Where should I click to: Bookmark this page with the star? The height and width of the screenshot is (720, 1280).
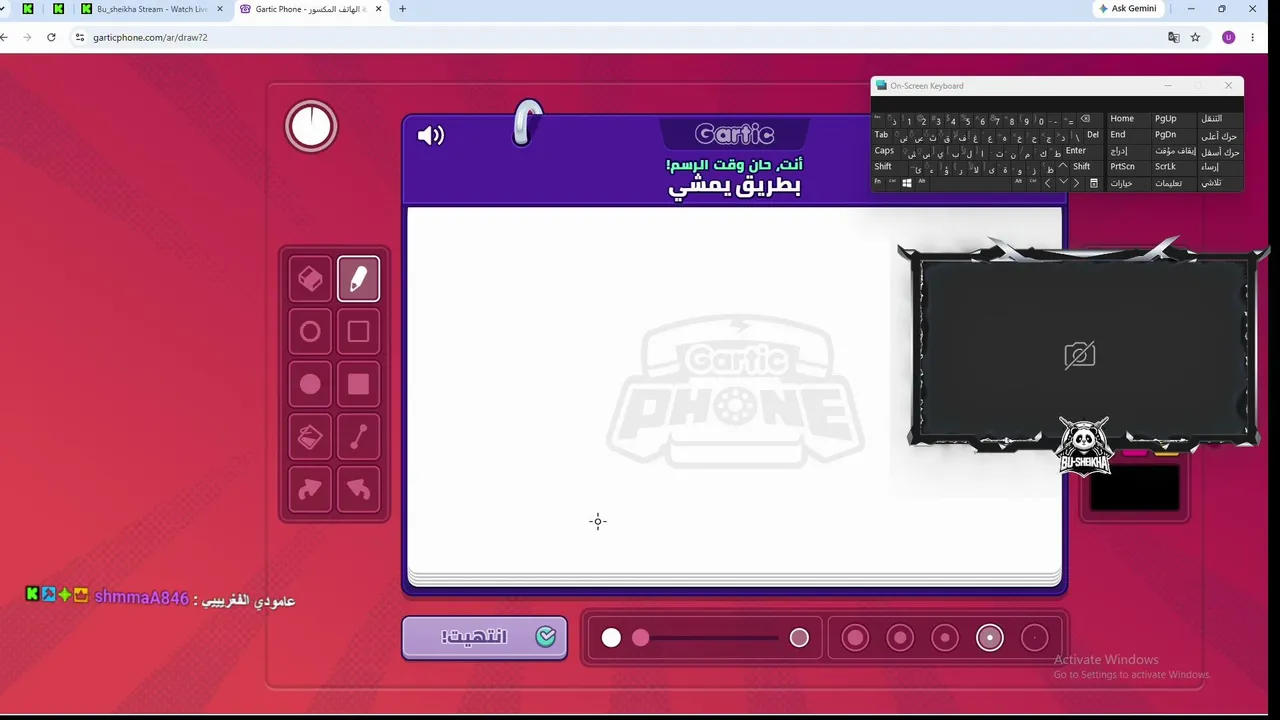pyautogui.click(x=1195, y=37)
